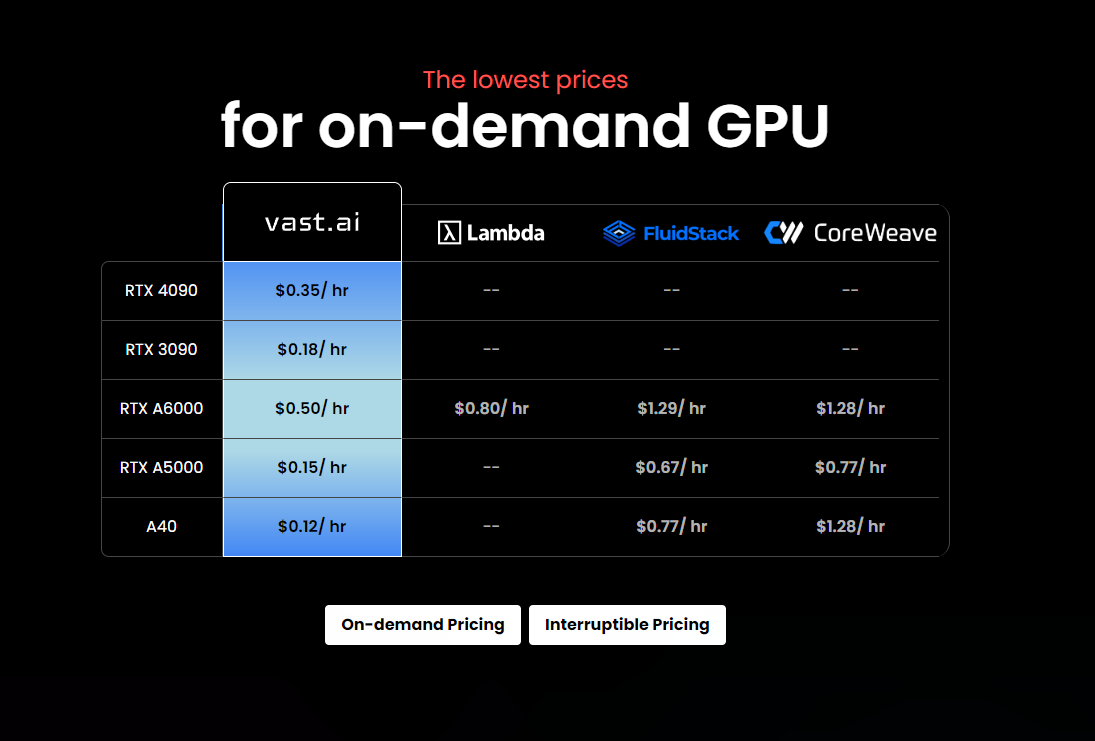Click the Lambda logo
Image resolution: width=1095 pixels, height=741 pixels.
click(491, 233)
